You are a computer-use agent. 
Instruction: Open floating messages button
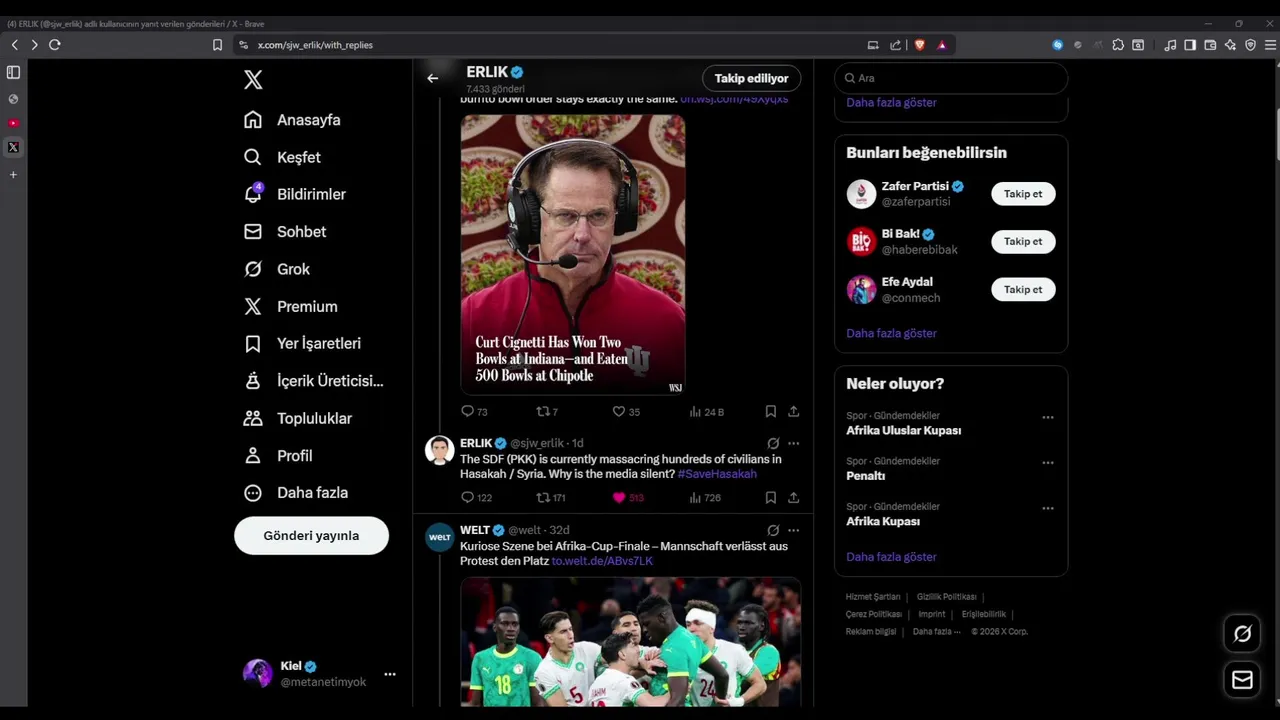pos(1242,680)
